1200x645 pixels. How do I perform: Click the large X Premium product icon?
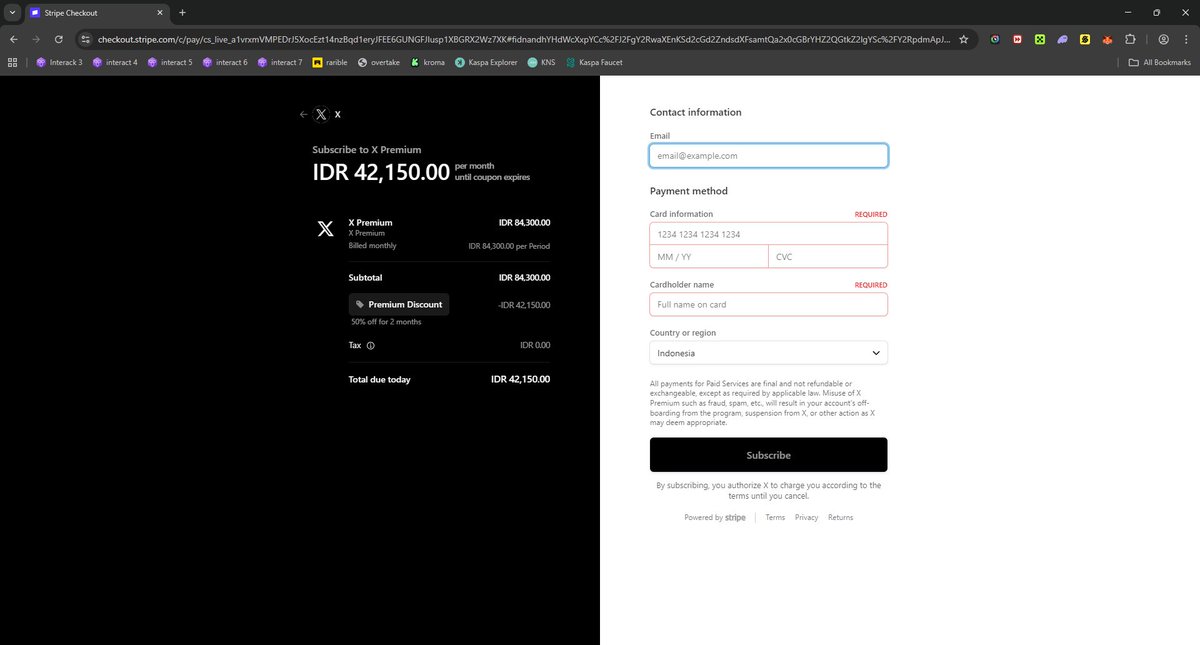tap(325, 229)
